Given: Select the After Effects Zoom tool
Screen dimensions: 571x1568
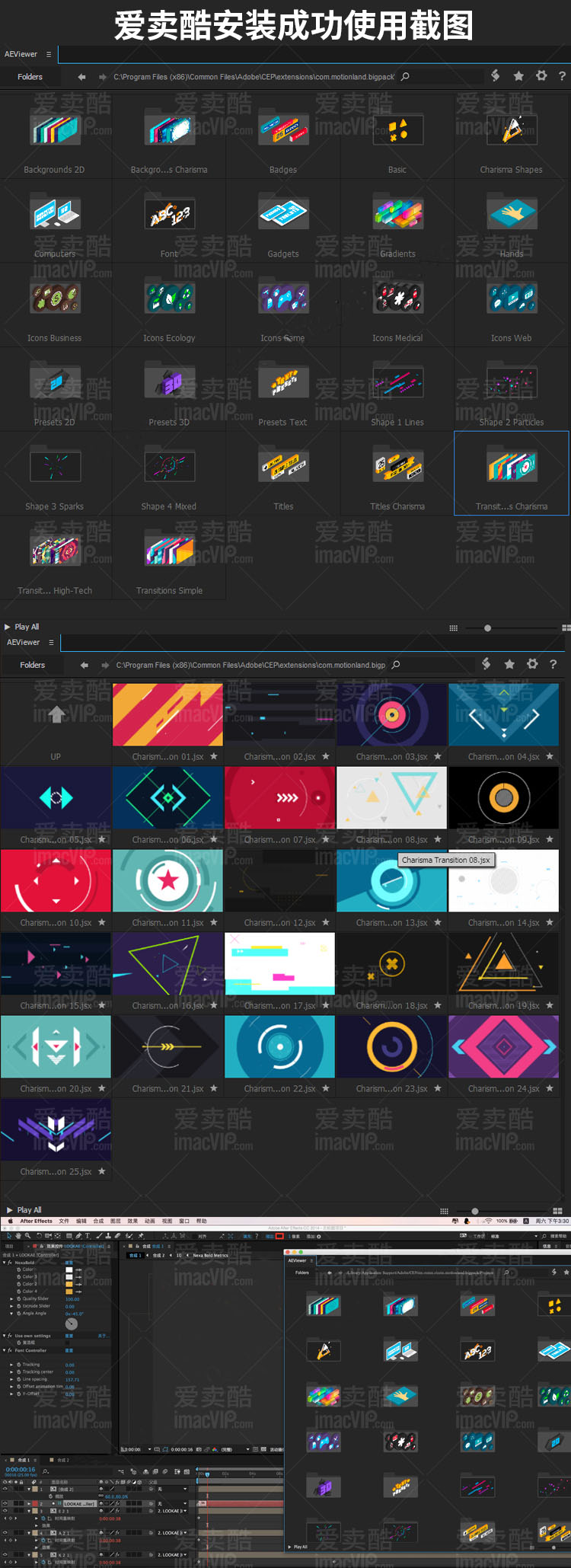Looking at the screenshot, I should [27, 1235].
